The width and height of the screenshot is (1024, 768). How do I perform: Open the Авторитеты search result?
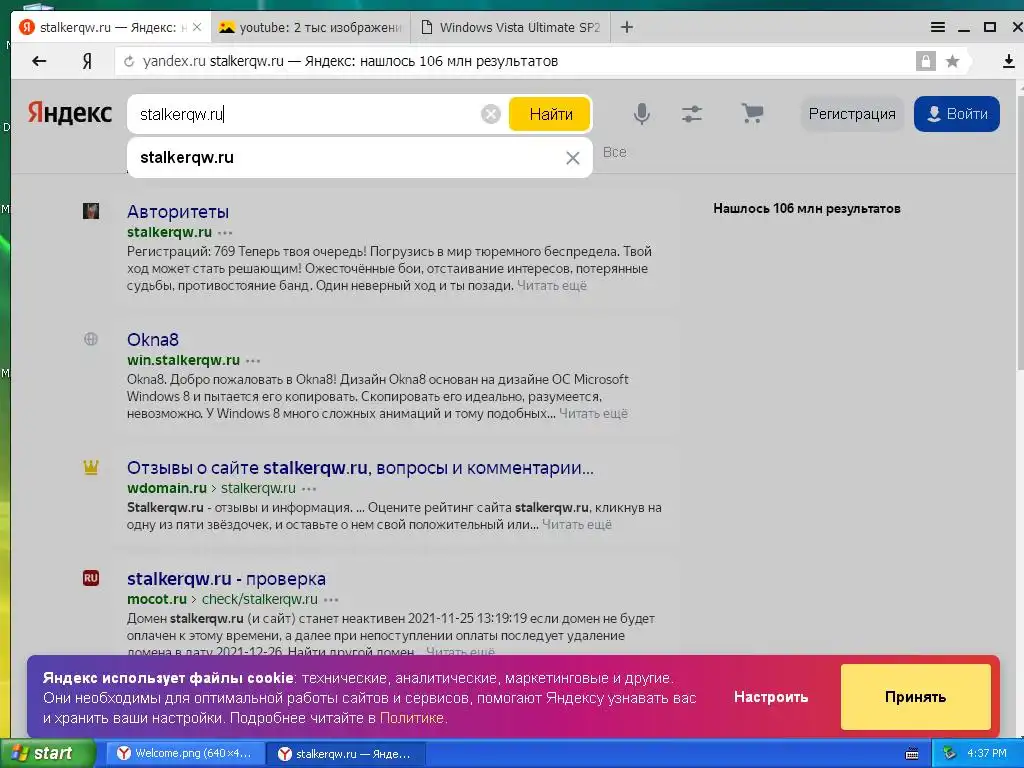178,212
